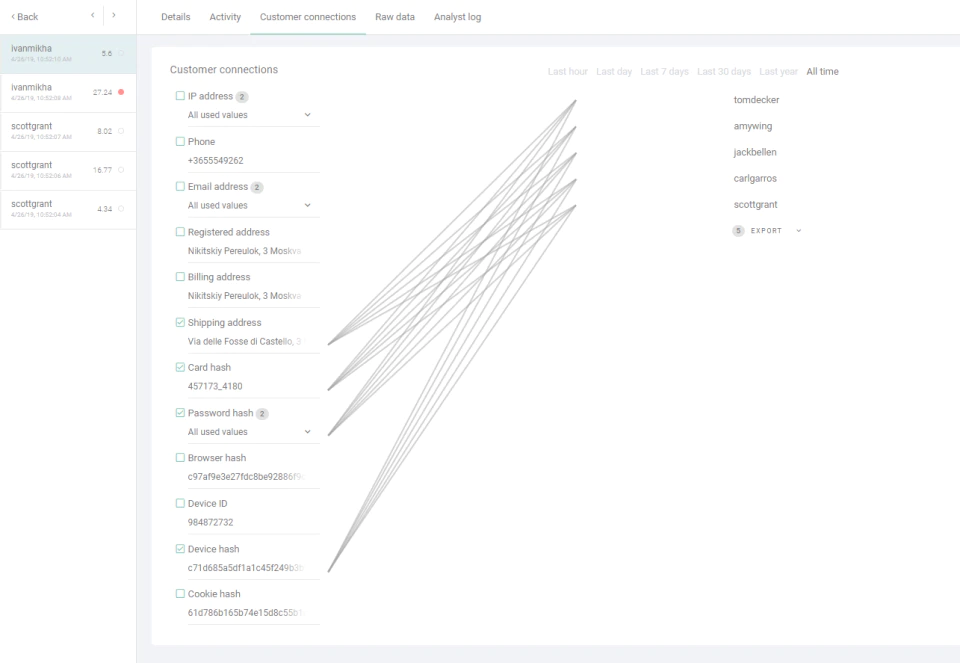
Task: Open the EXPORT dropdown arrow
Action: (798, 231)
